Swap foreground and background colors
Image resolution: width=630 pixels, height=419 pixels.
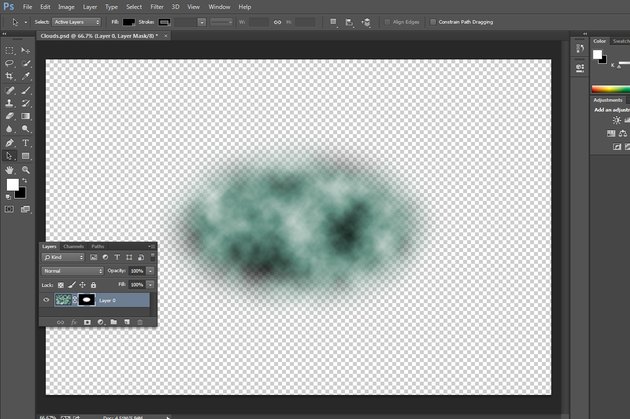(25, 180)
